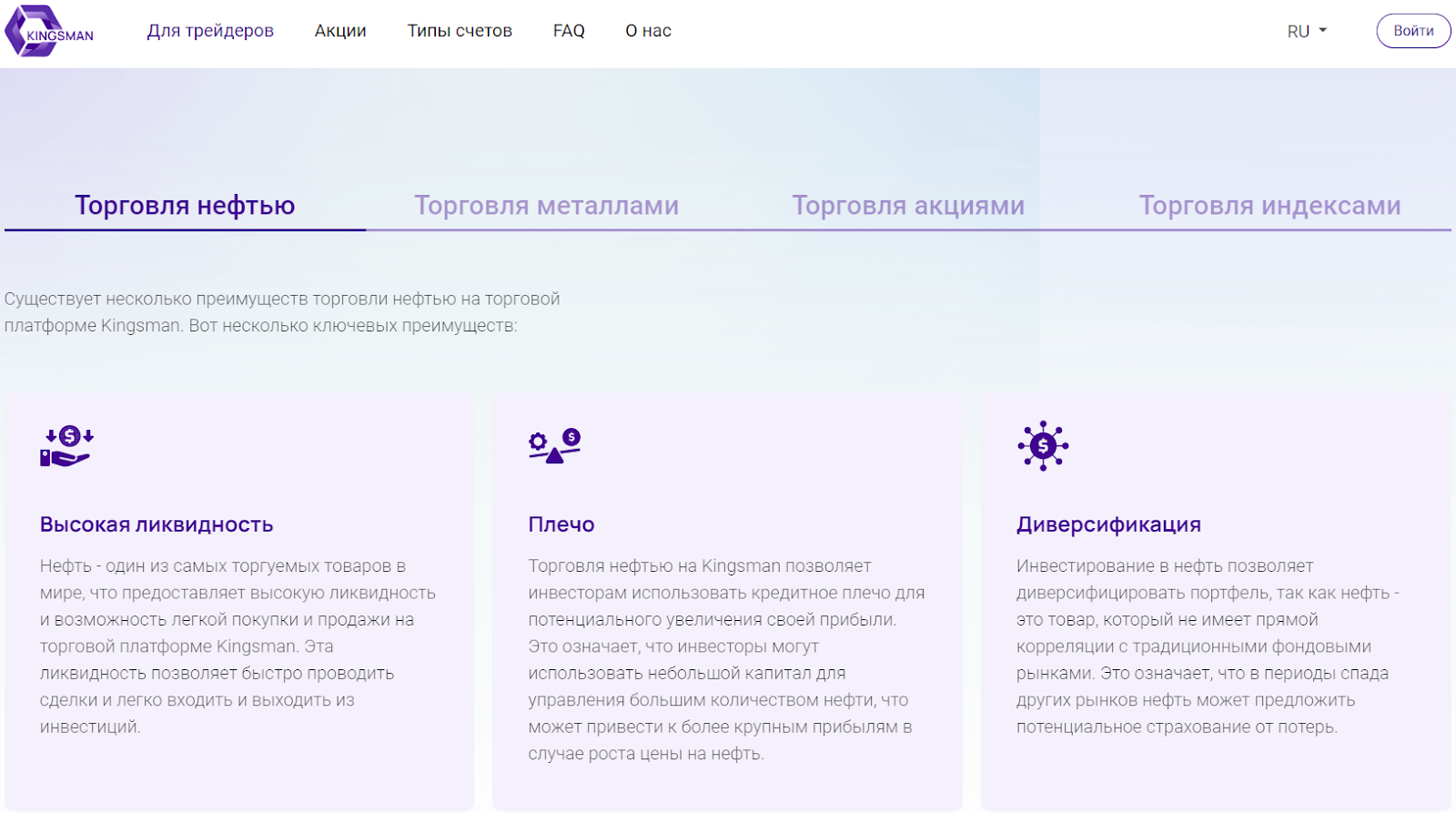Click the Диверсификация card heading

point(1108,524)
